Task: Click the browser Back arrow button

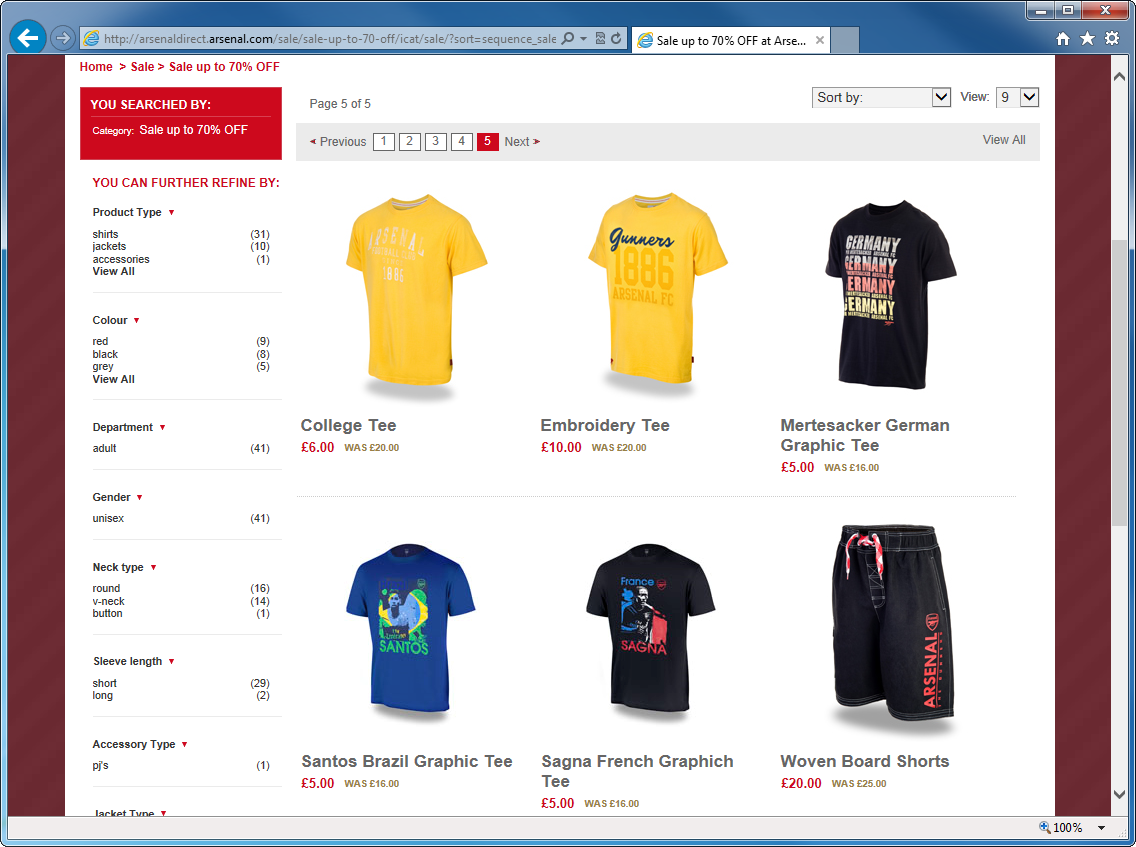Action: [x=28, y=38]
